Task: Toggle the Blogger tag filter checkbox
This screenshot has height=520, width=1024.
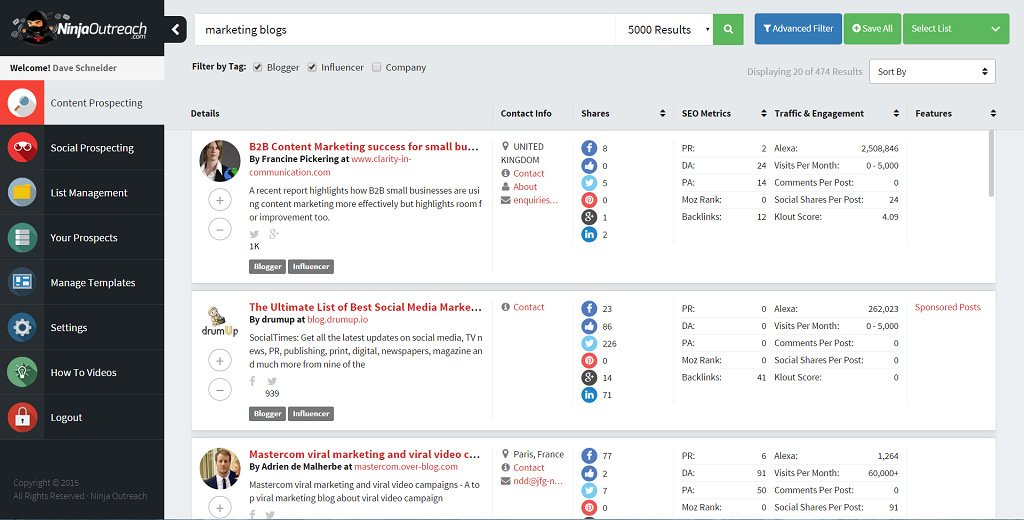Action: click(257, 67)
